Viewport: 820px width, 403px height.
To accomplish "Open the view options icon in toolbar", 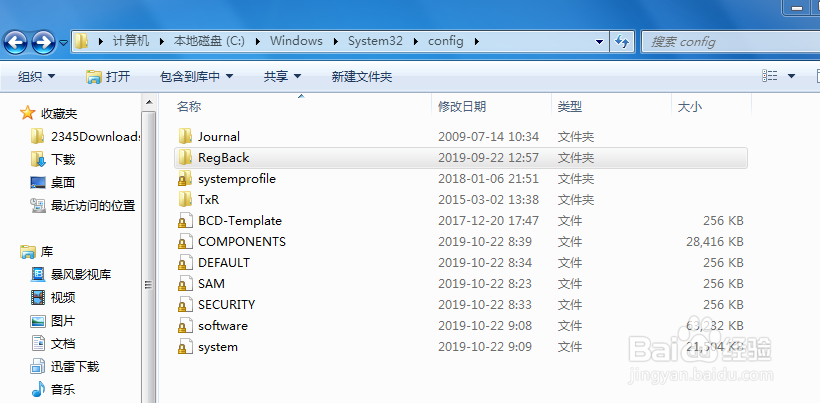I will pyautogui.click(x=769, y=76).
